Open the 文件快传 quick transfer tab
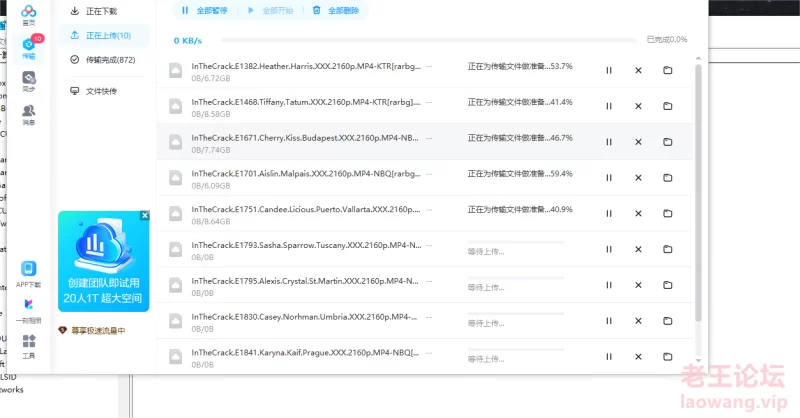This screenshot has height=418, width=800. [x=100, y=91]
